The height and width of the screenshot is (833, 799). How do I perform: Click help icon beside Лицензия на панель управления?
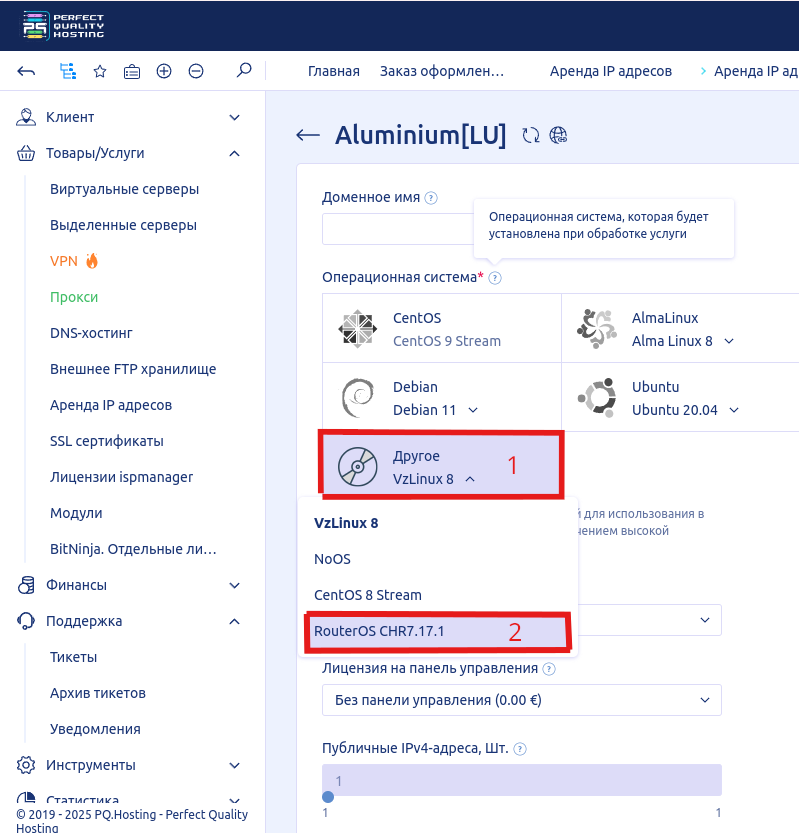click(x=549, y=669)
